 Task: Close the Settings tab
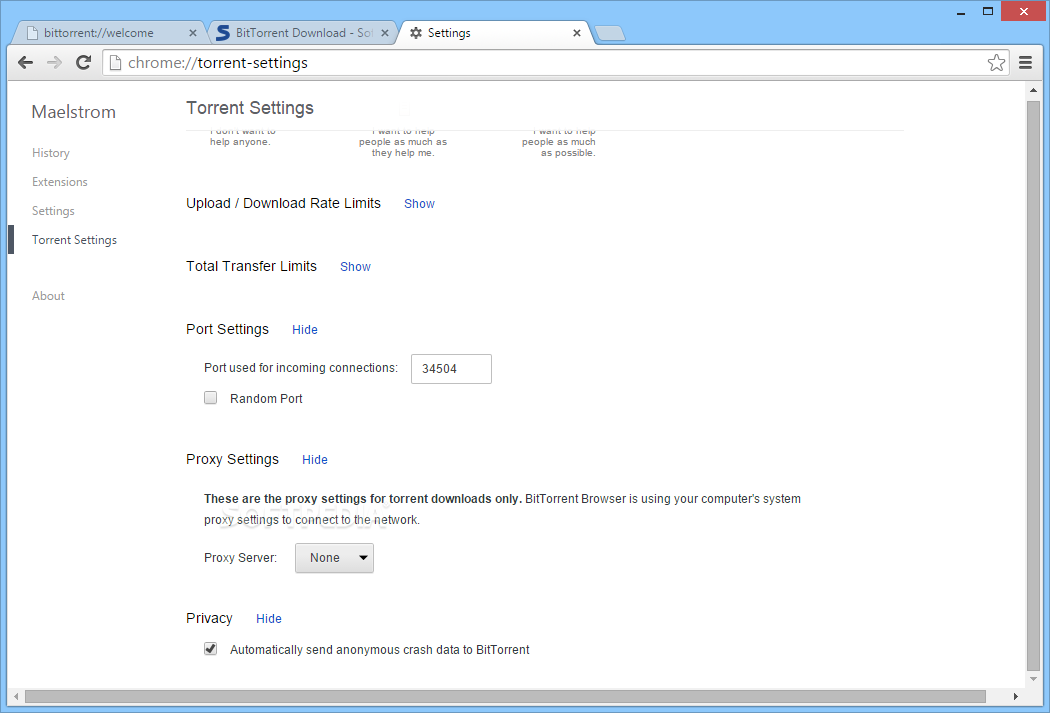[577, 33]
